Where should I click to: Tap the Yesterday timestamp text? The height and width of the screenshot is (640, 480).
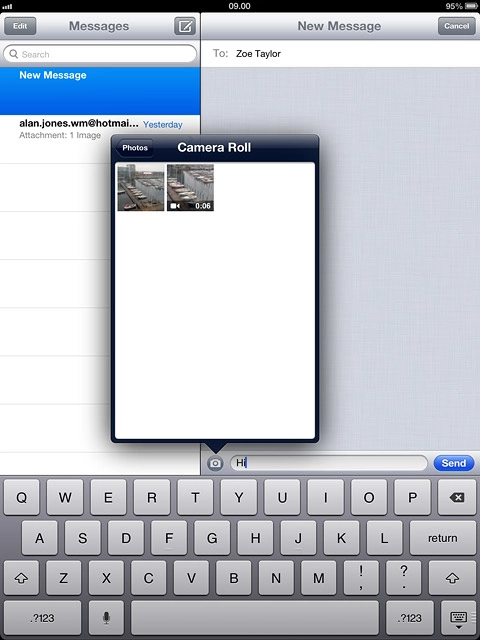point(162,124)
